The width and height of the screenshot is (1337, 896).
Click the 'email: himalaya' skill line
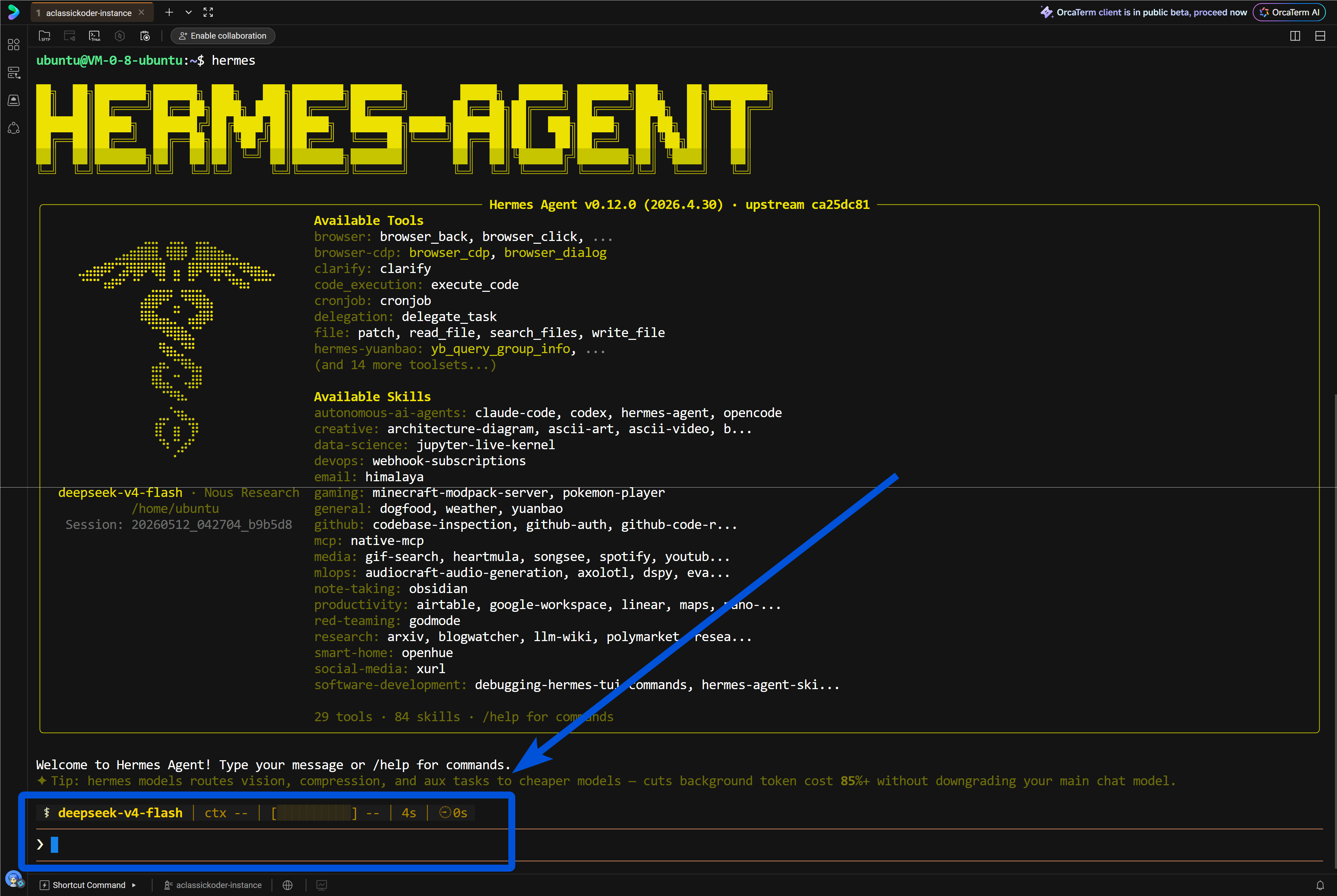click(x=368, y=477)
